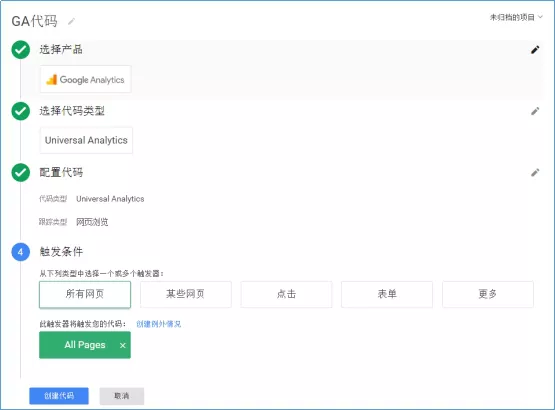Select the Universal Analytics tag type card
The width and height of the screenshot is (555, 410).
86,140
